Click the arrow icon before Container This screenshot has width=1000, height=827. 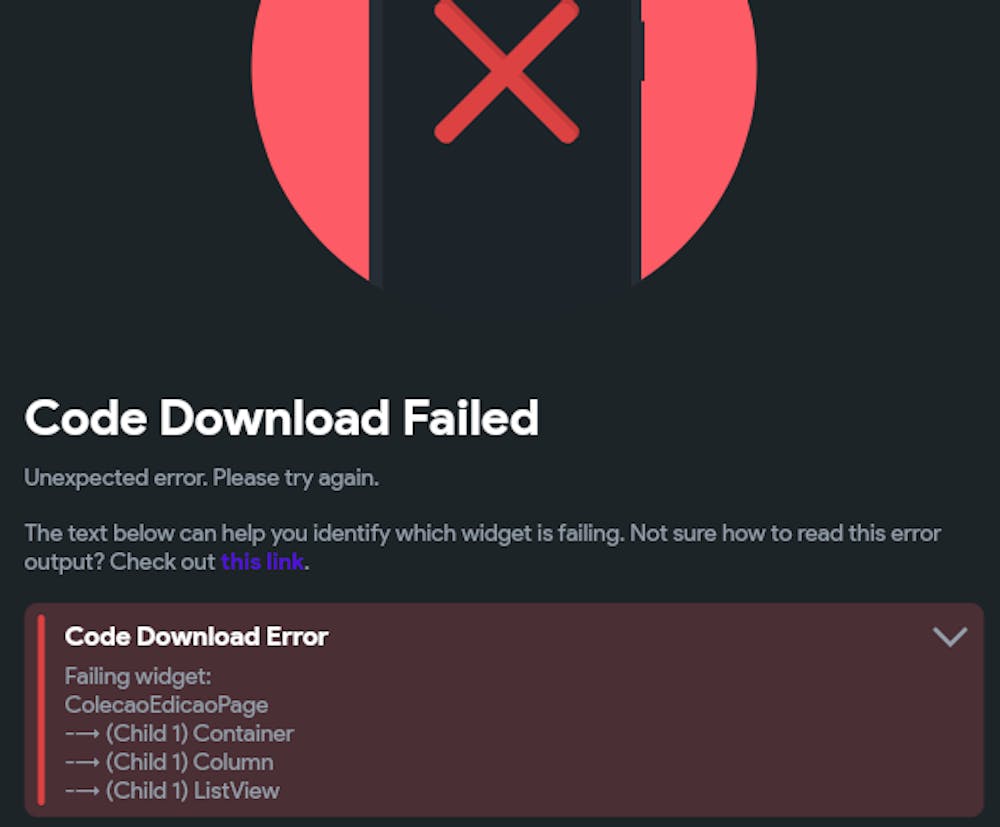coord(82,734)
